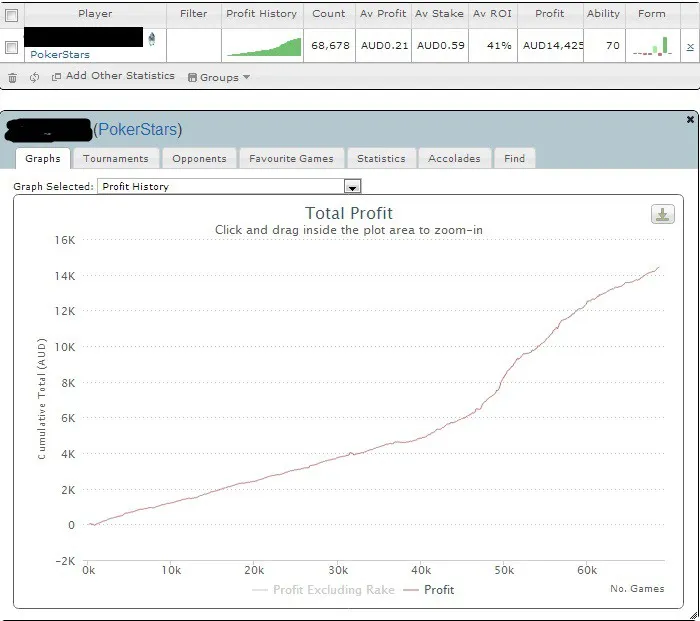This screenshot has width=700, height=621.
Task: Click the player badge icon beside name
Action: 151,39
